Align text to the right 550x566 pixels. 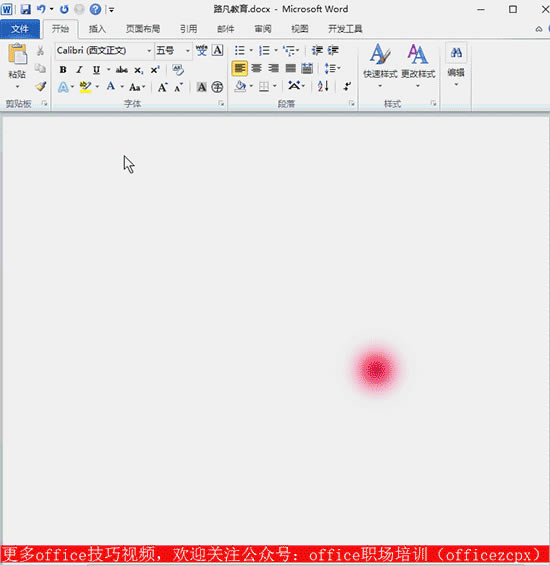[273, 68]
